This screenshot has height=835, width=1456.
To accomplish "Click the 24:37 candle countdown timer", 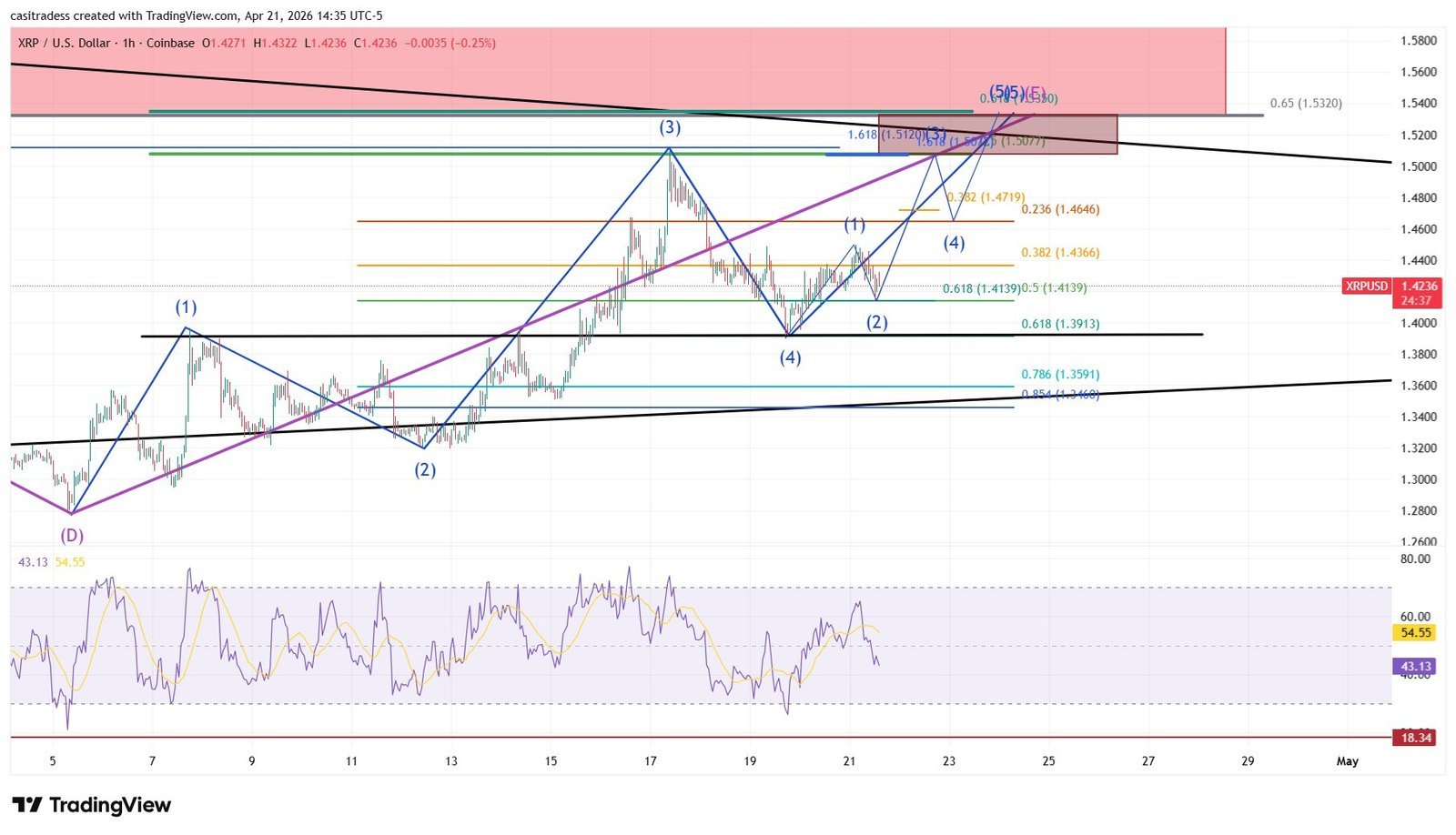I will [1418, 300].
